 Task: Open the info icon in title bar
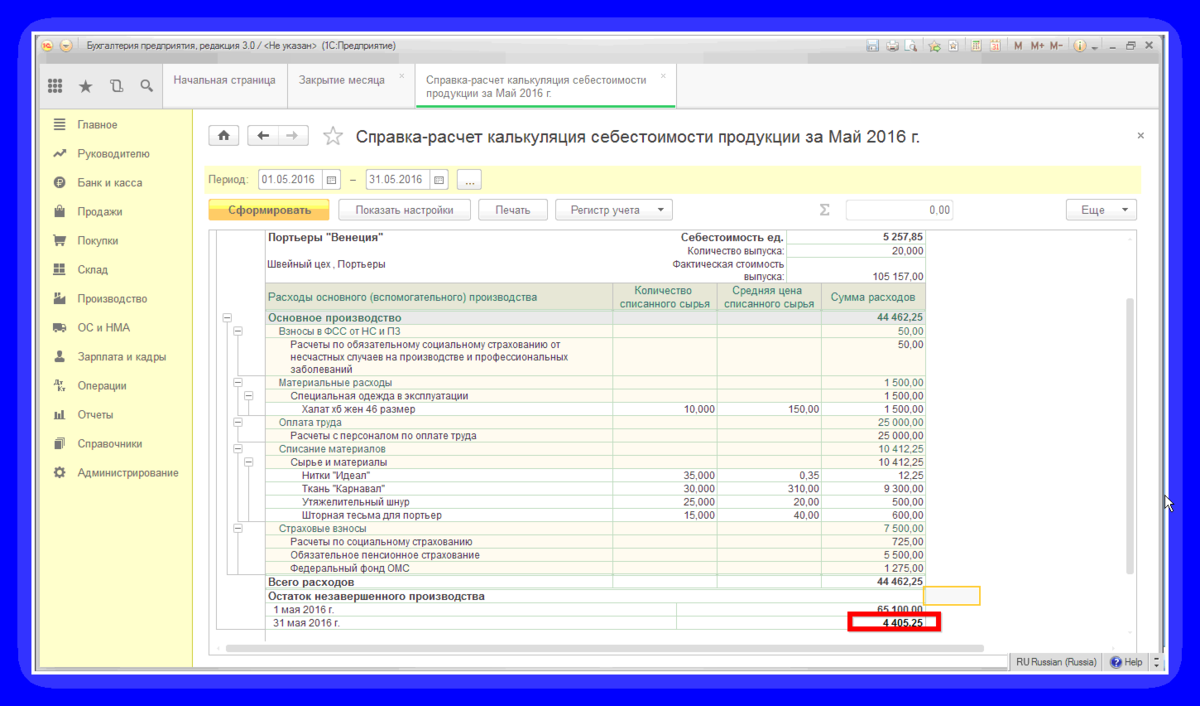pyautogui.click(x=1080, y=46)
